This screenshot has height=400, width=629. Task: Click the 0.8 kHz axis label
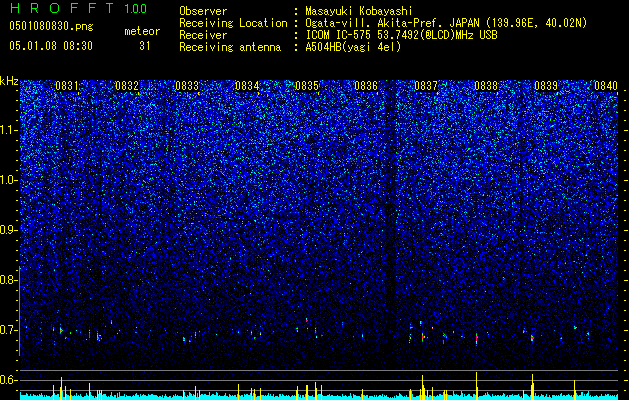7,280
